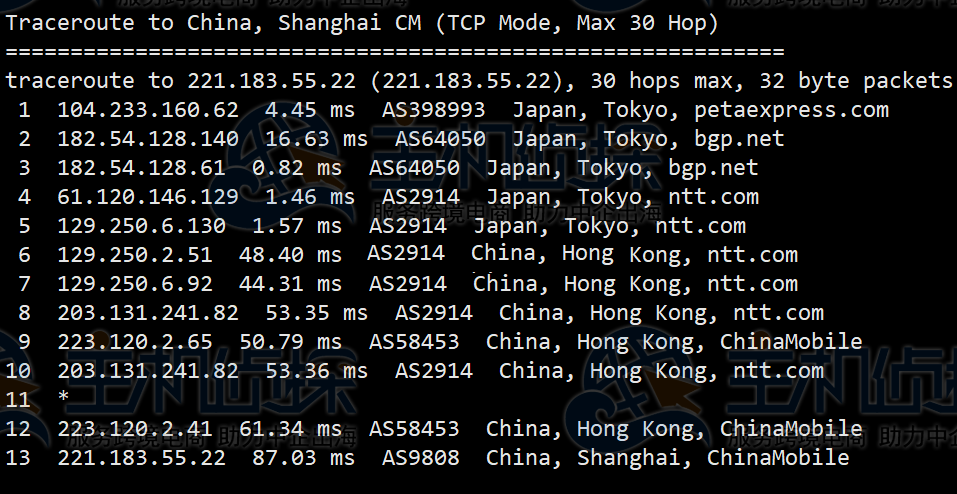Screen dimensions: 957x494
Task: Click the IP address 104.233.160.62 on hop 1
Action: [x=148, y=110]
